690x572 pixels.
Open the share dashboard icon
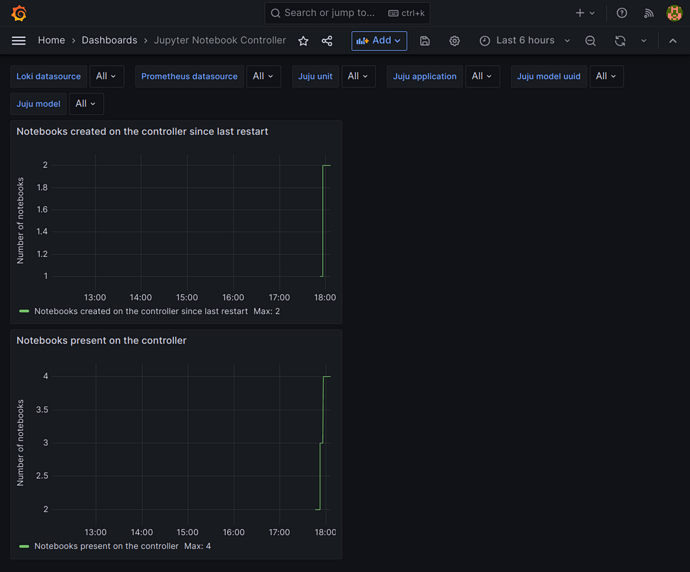[x=327, y=41]
